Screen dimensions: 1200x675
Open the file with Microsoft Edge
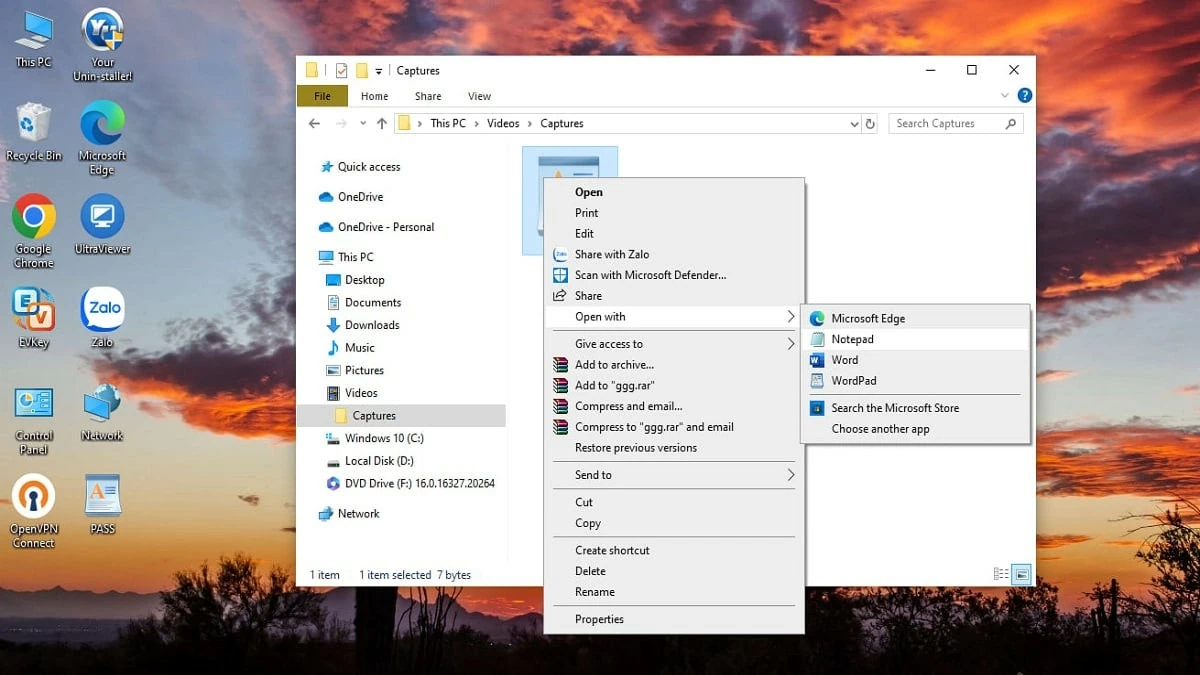(x=868, y=317)
